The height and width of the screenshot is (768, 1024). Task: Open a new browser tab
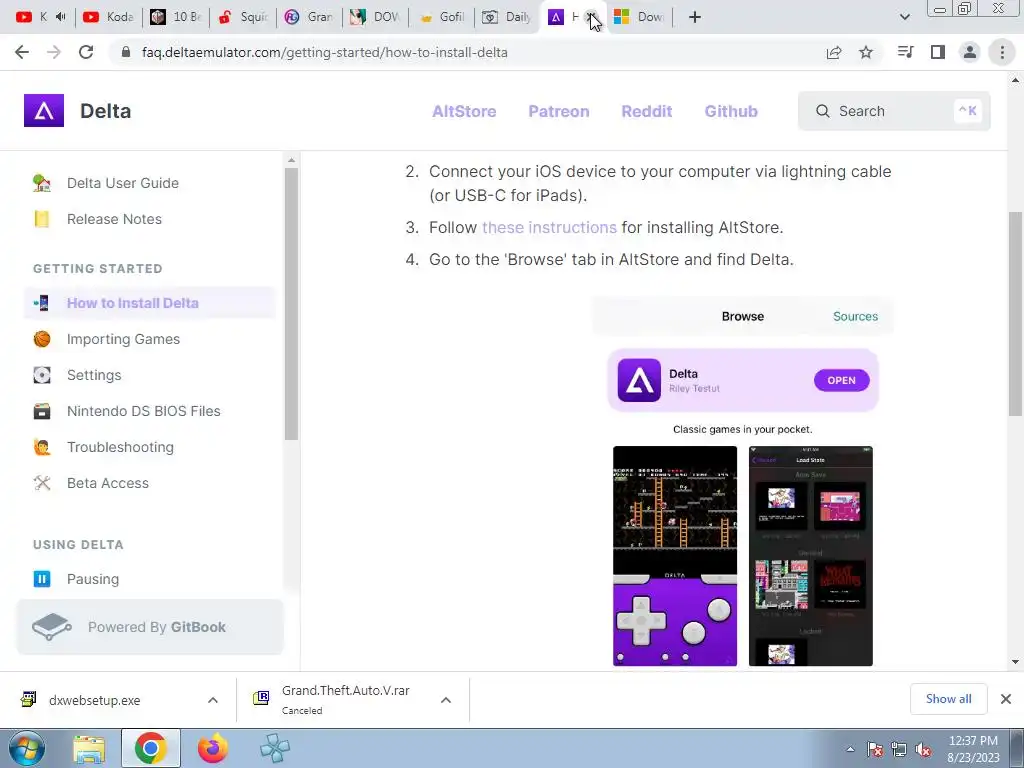tap(695, 17)
